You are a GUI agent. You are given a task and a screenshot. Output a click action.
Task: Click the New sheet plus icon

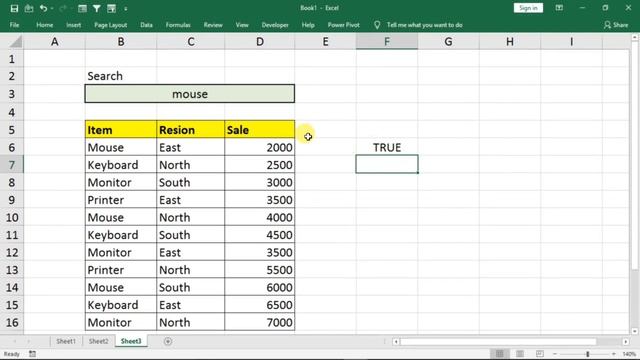(168, 341)
